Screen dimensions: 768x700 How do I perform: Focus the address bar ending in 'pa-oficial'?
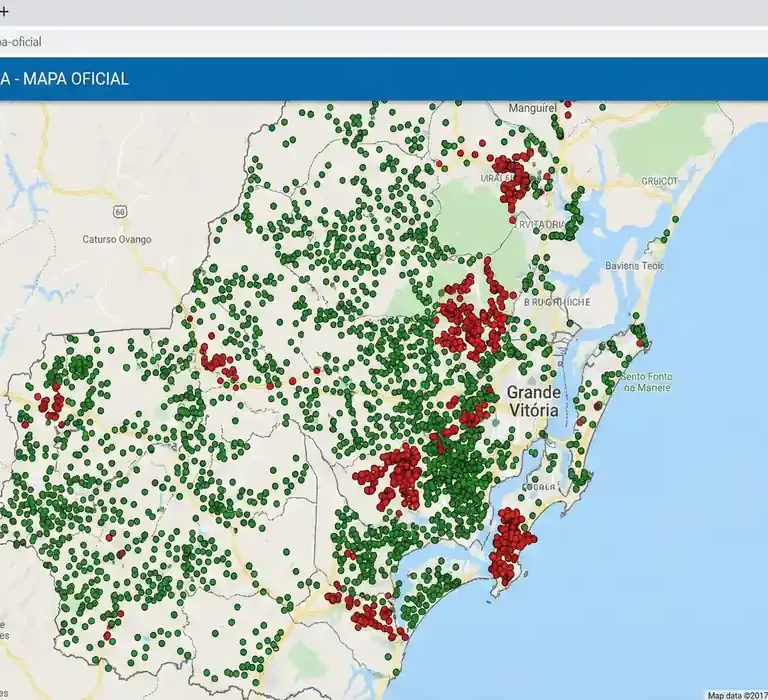tap(384, 42)
